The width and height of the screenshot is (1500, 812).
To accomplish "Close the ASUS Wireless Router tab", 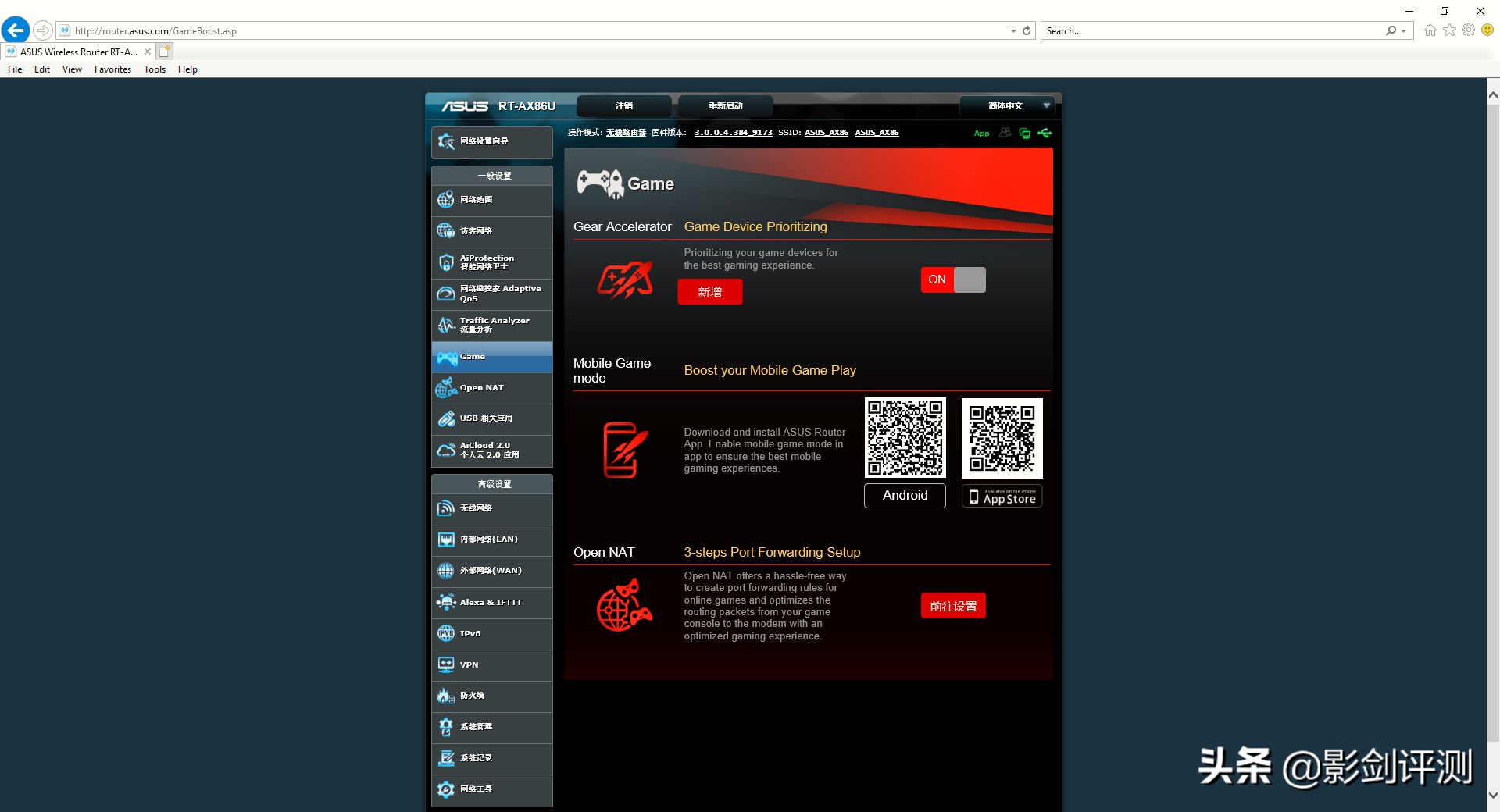I will click(147, 52).
